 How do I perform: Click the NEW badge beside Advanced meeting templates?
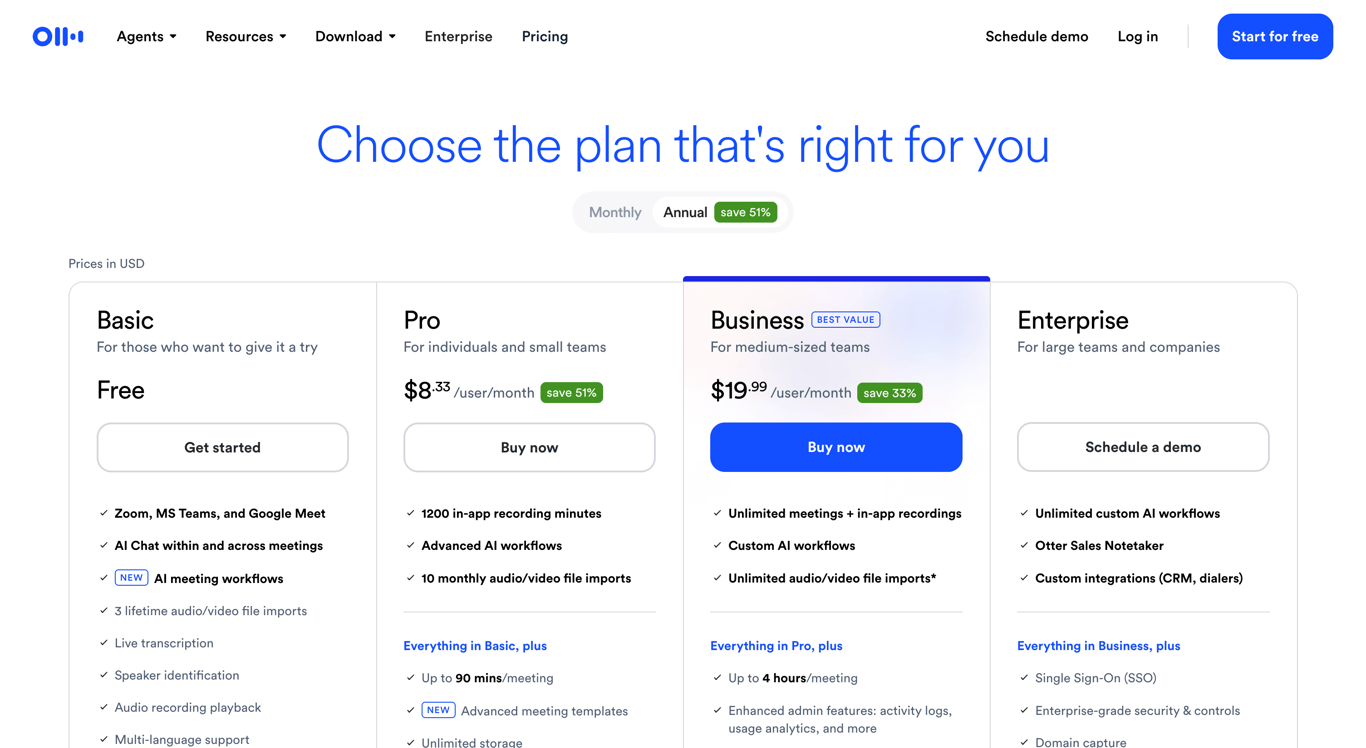[x=438, y=710]
